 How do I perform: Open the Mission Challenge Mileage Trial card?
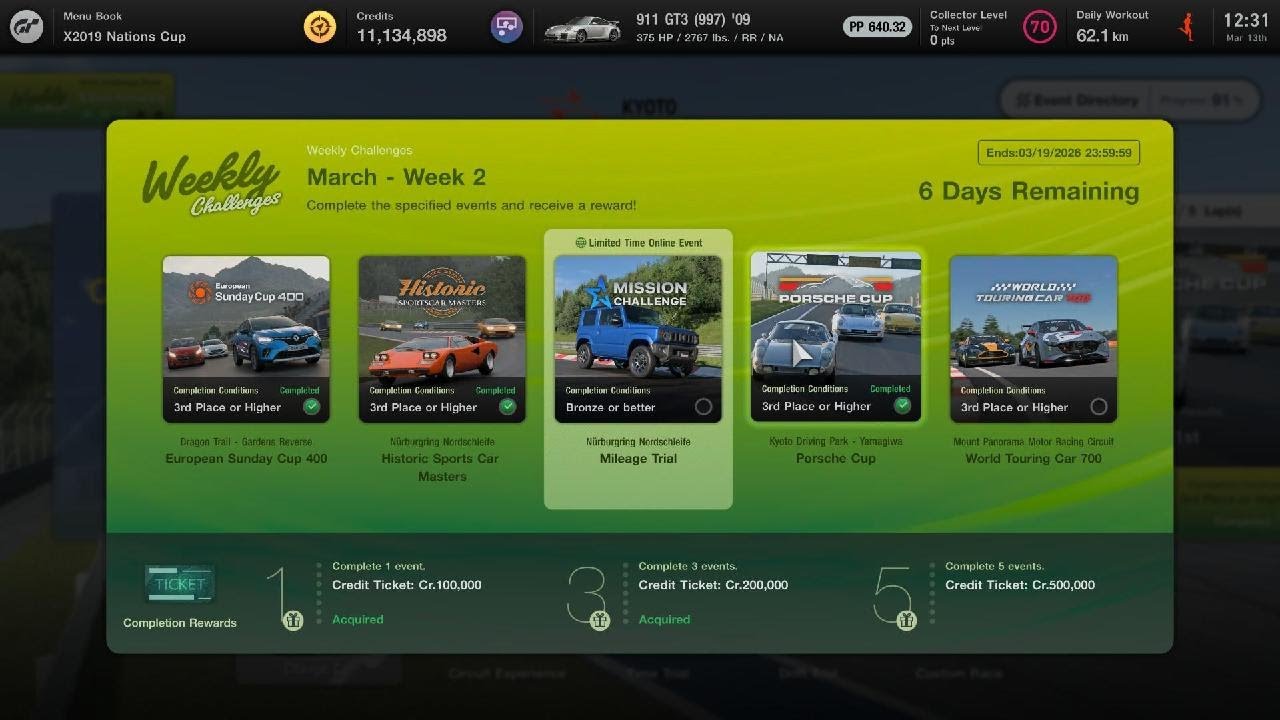coord(638,339)
